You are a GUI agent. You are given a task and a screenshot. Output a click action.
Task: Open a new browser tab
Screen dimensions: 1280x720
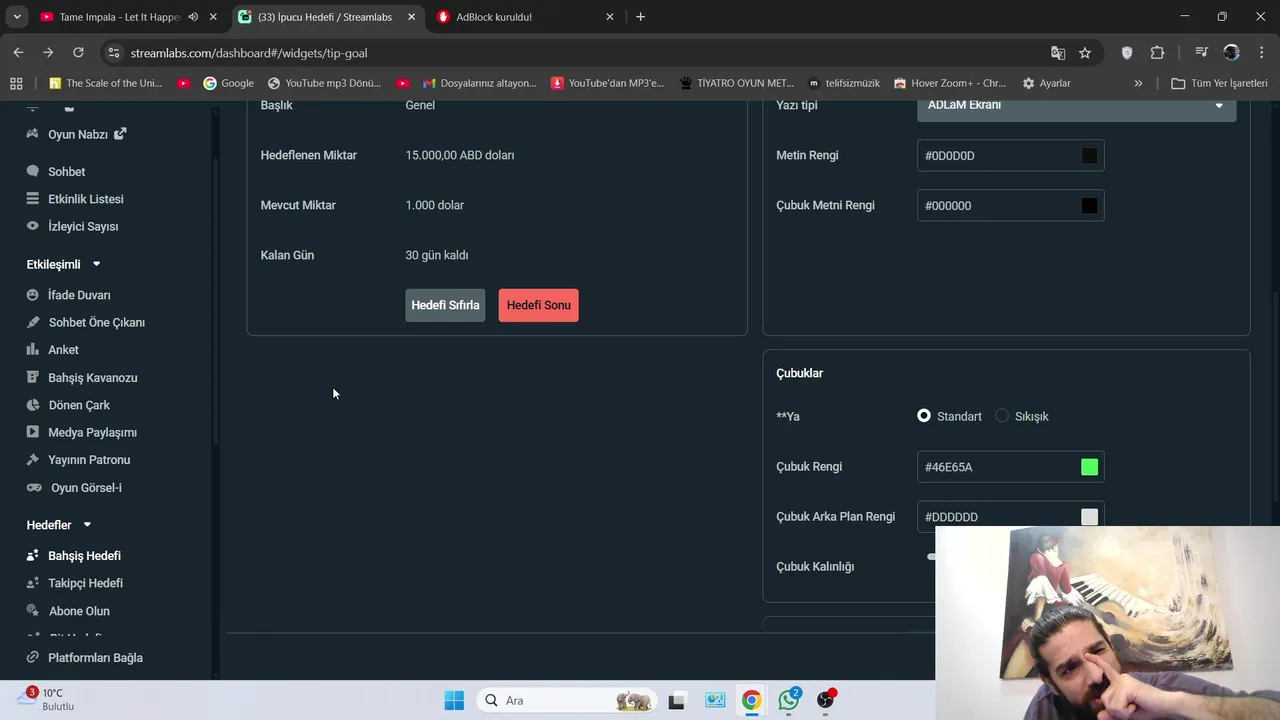click(640, 17)
